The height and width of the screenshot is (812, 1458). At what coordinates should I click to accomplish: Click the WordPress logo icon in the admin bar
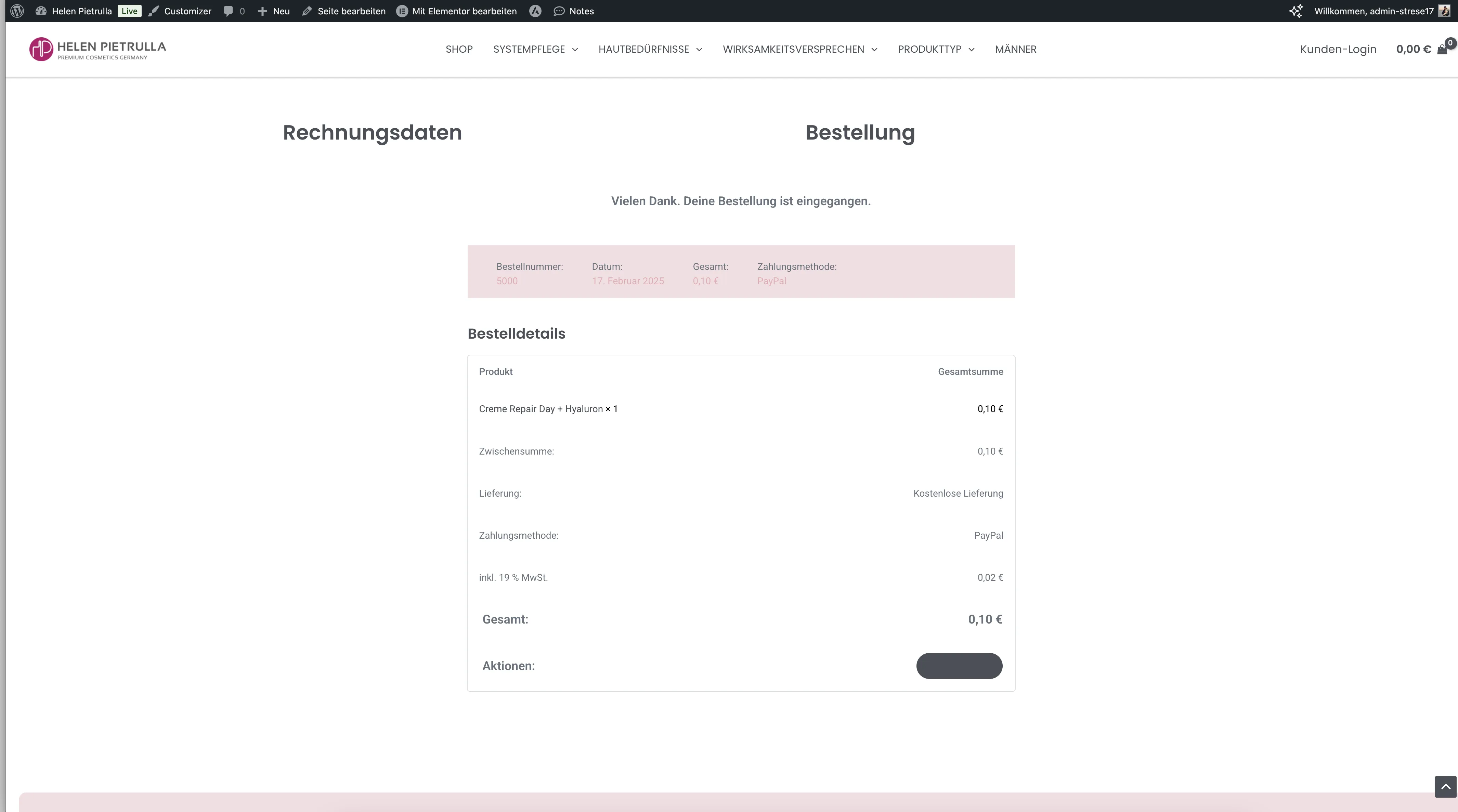[17, 11]
